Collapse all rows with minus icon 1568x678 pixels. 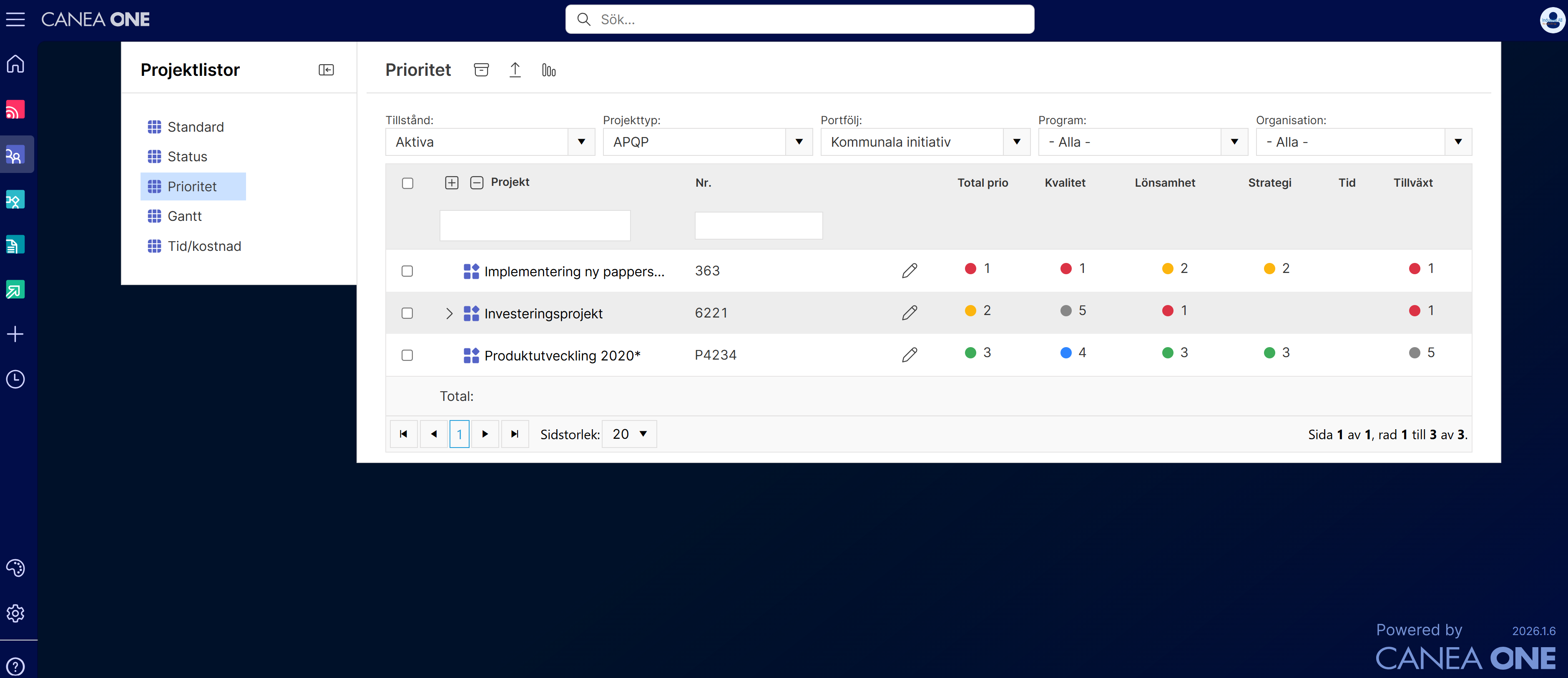click(477, 183)
